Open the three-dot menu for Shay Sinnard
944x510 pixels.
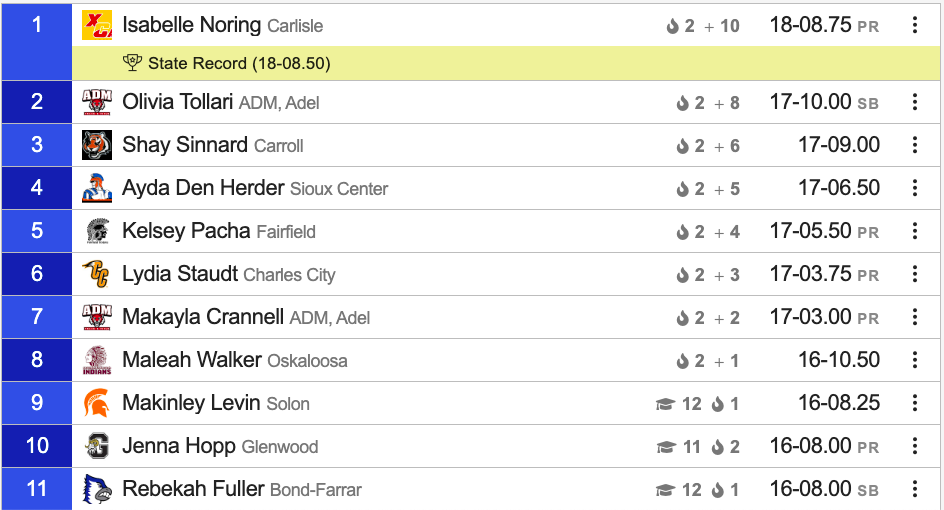point(914,145)
